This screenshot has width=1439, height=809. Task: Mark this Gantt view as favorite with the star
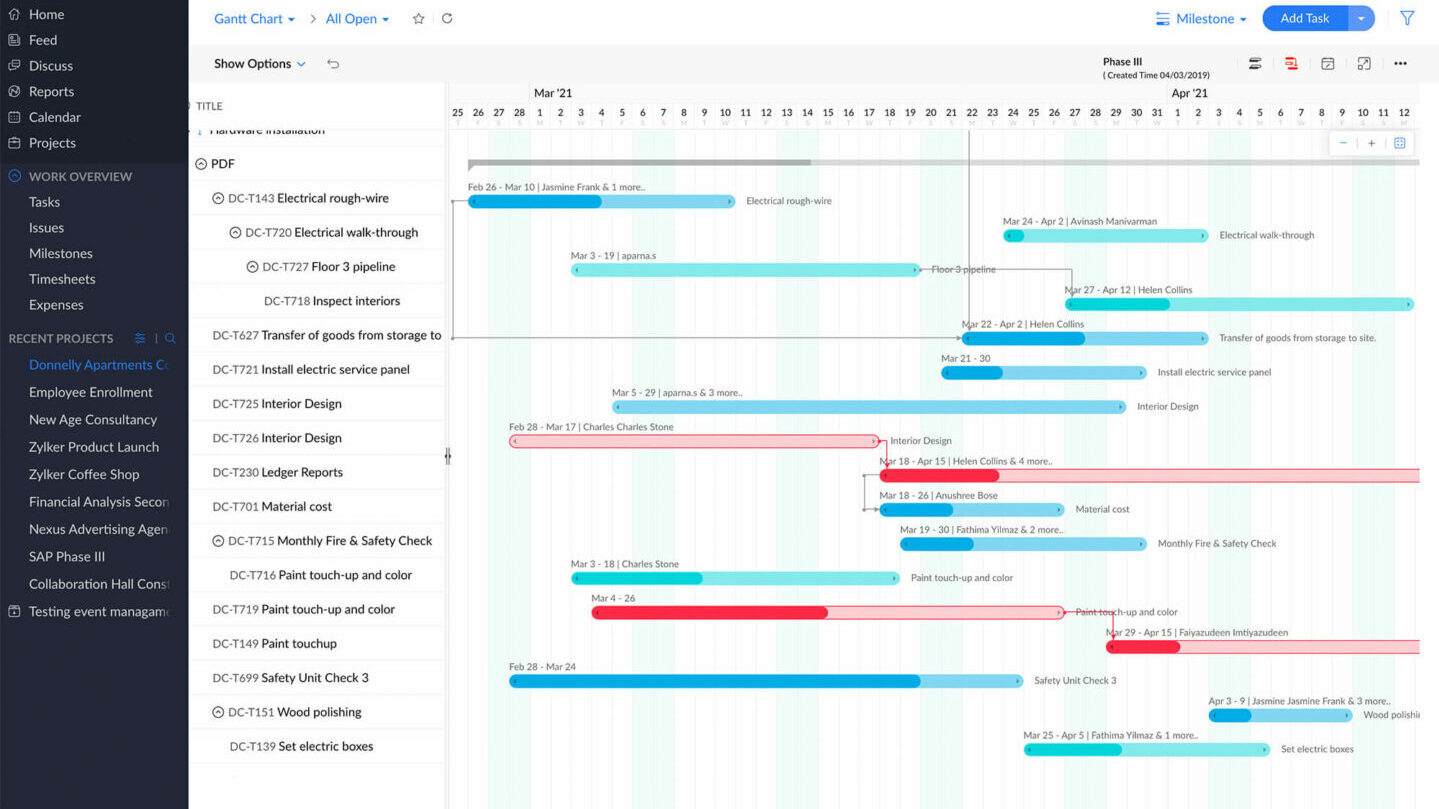[419, 19]
